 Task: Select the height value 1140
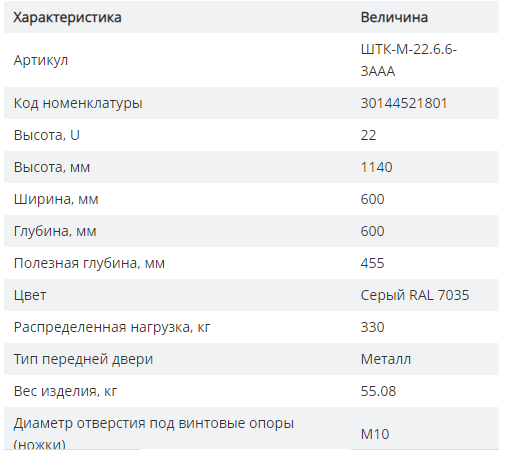(376, 167)
